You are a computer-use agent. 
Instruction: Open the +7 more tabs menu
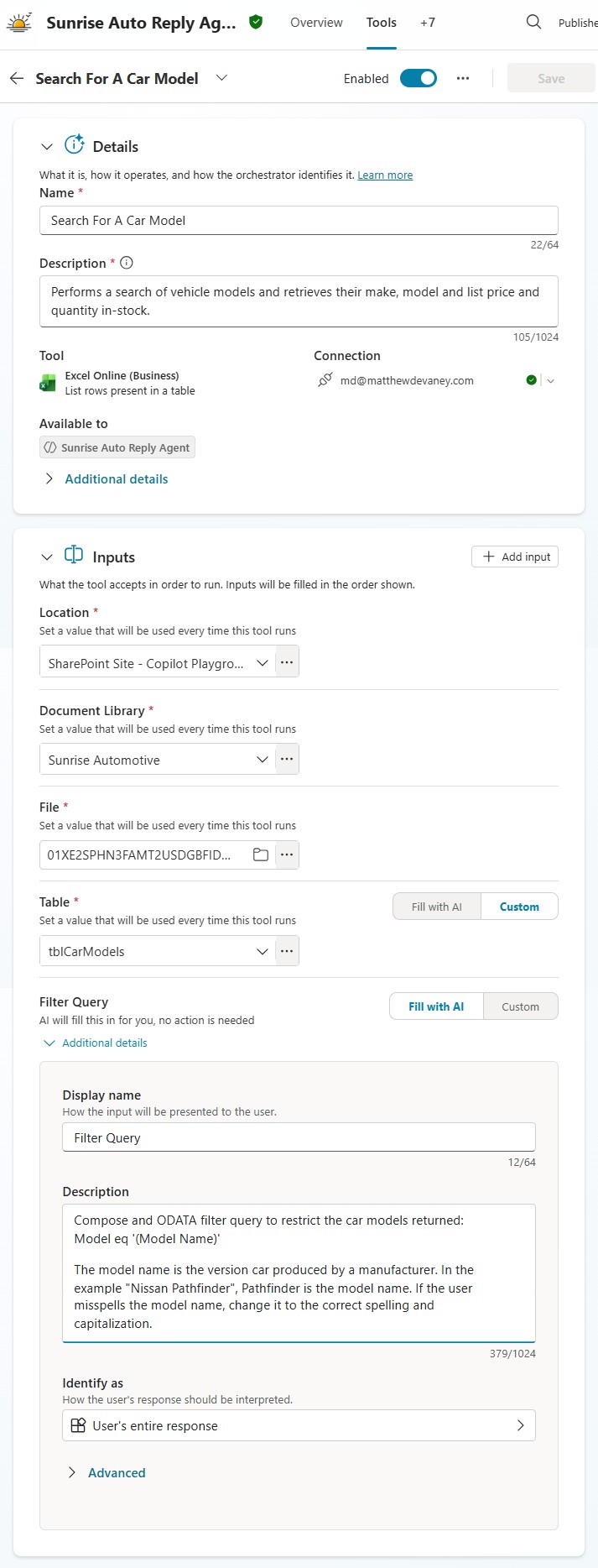click(x=428, y=23)
